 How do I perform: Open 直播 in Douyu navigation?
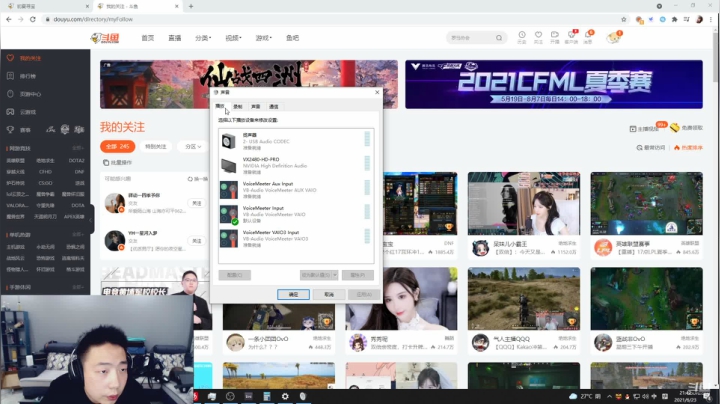pos(174,38)
